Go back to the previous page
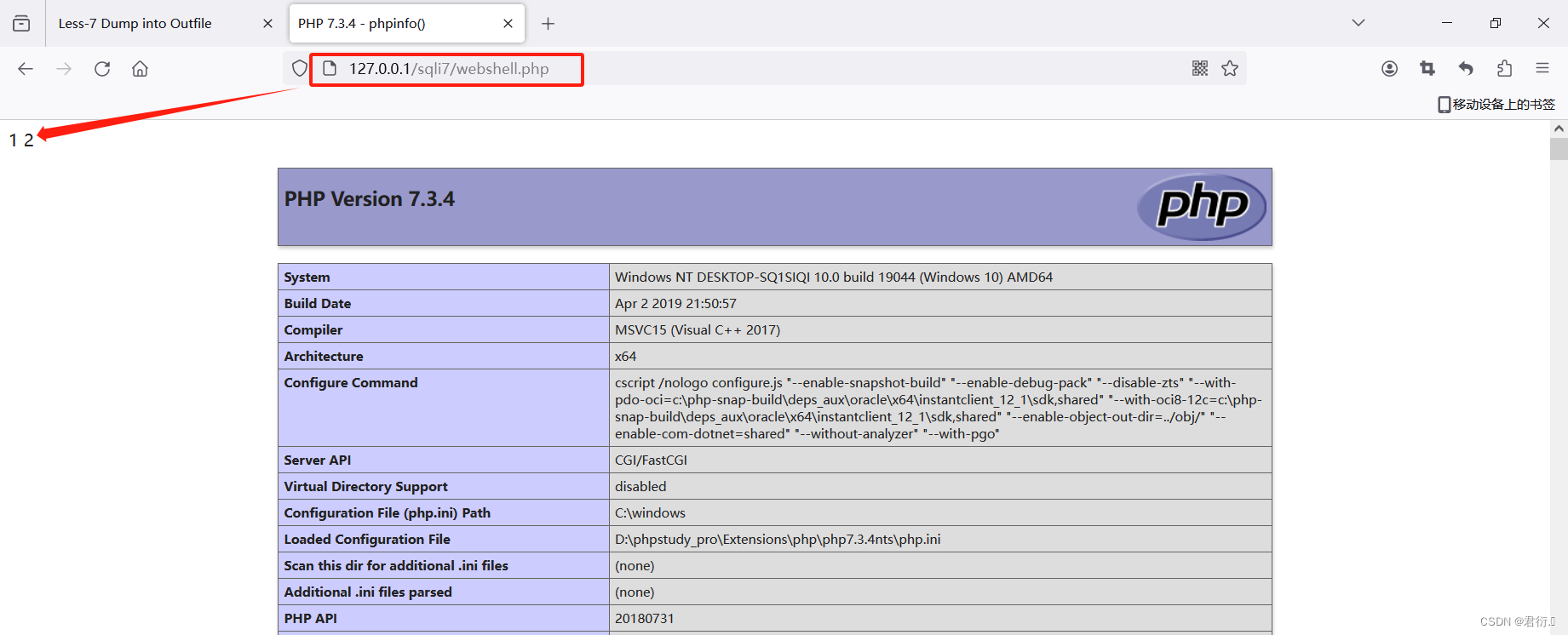1568x635 pixels. [x=26, y=69]
